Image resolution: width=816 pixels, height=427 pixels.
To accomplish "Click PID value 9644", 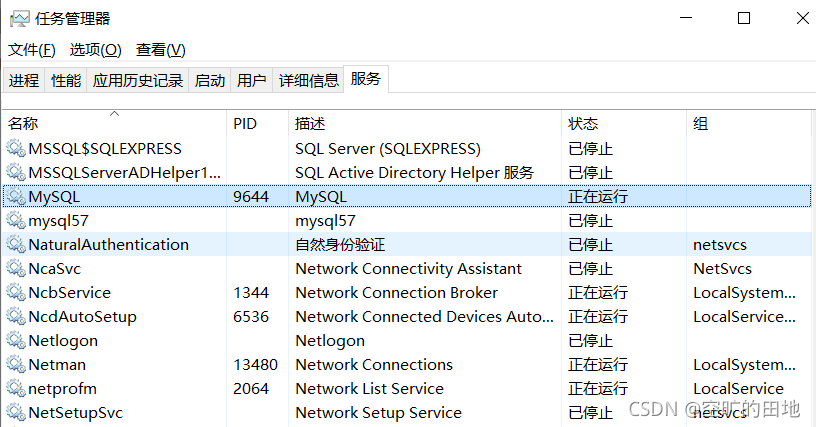I will click(x=251, y=197).
